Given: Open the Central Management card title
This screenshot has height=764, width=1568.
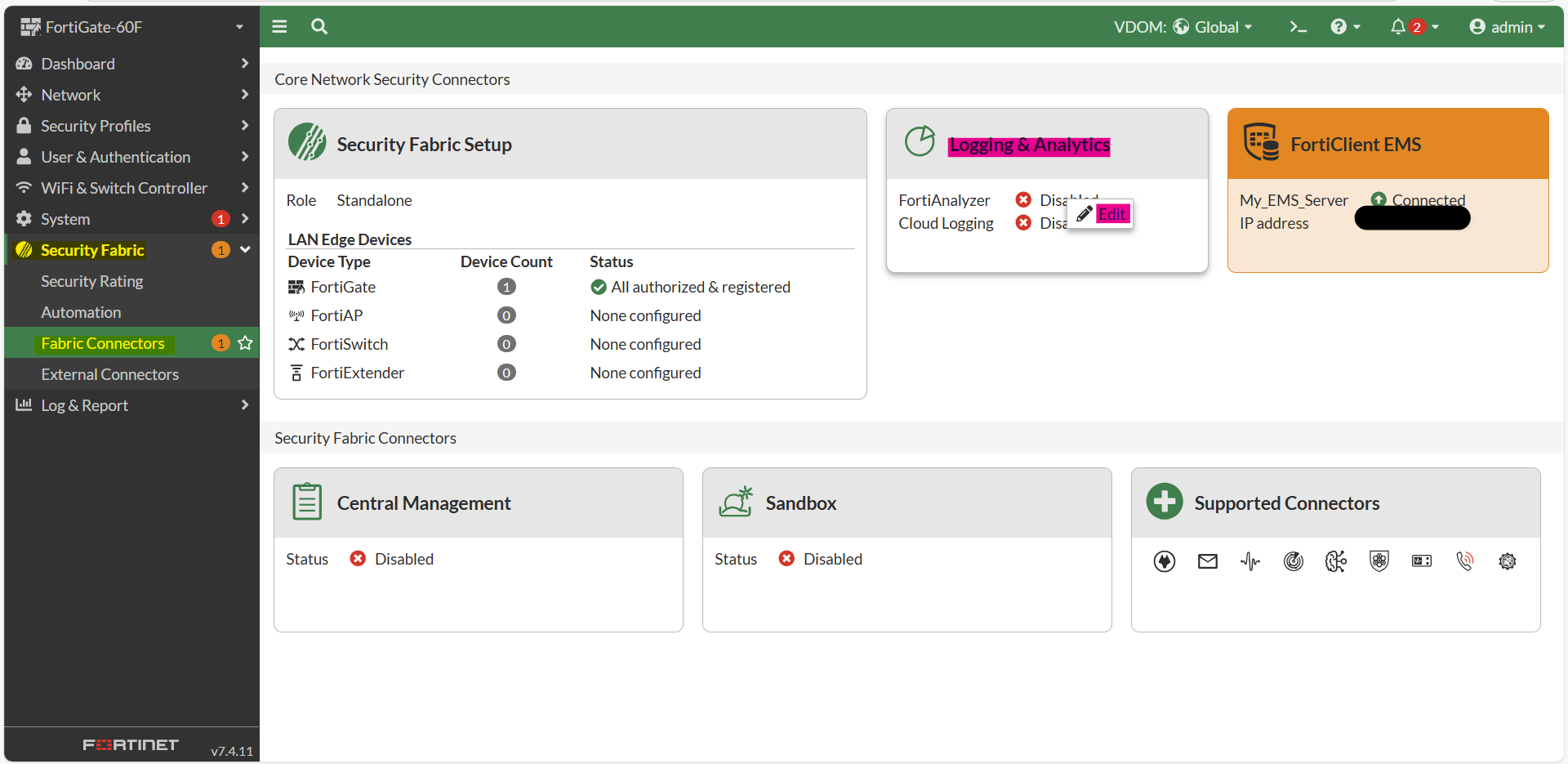Looking at the screenshot, I should point(424,503).
